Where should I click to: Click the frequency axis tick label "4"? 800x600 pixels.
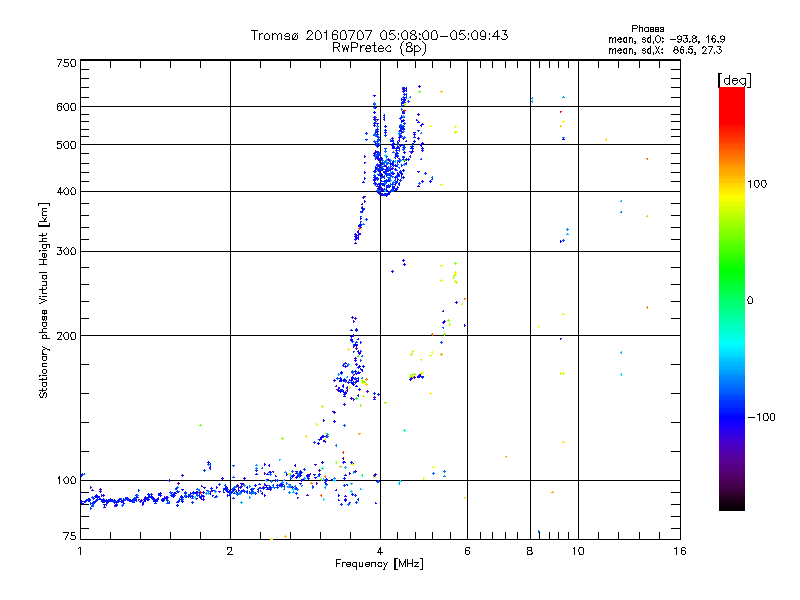[x=380, y=551]
